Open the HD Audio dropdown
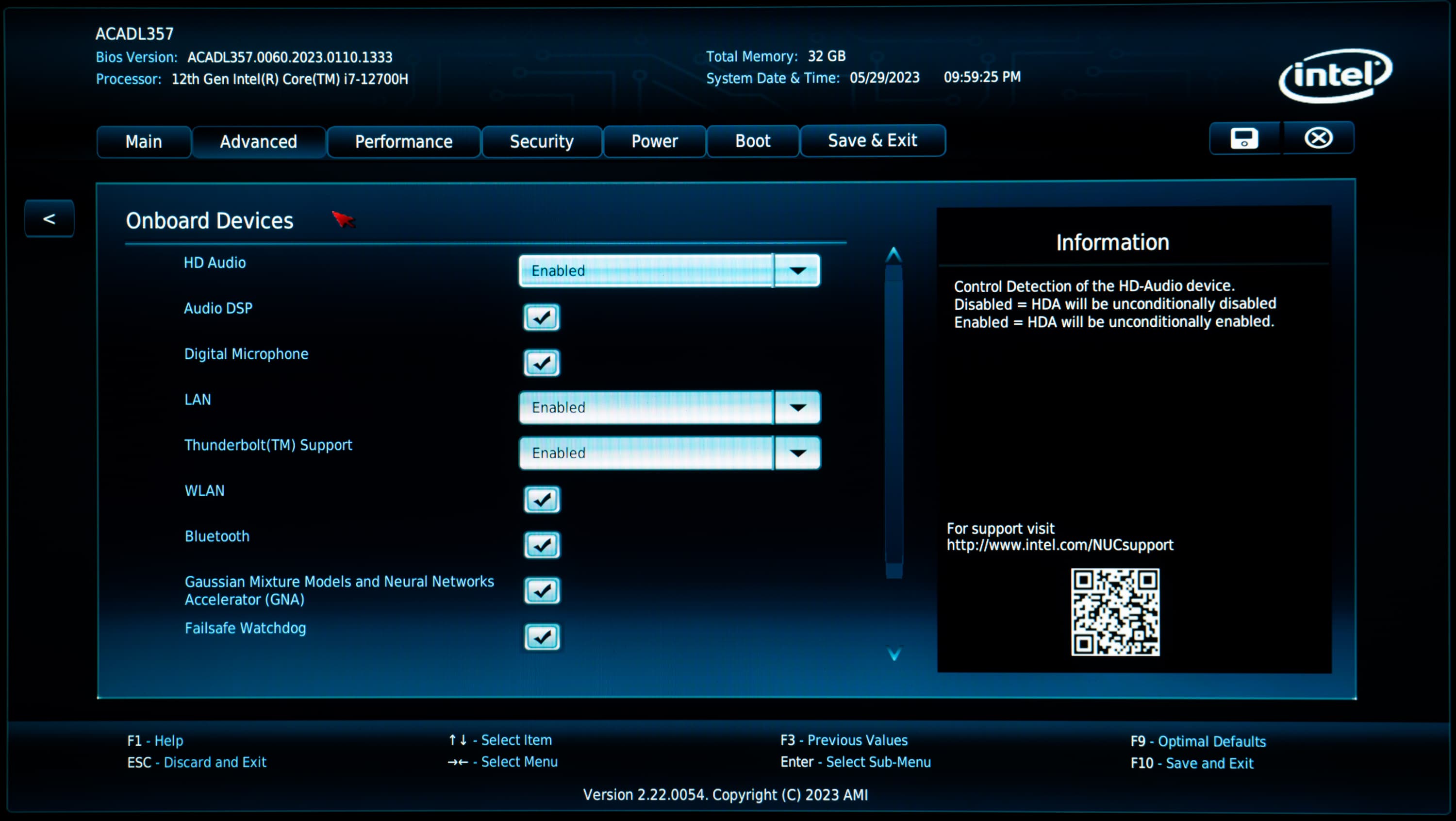1456x821 pixels. click(797, 271)
